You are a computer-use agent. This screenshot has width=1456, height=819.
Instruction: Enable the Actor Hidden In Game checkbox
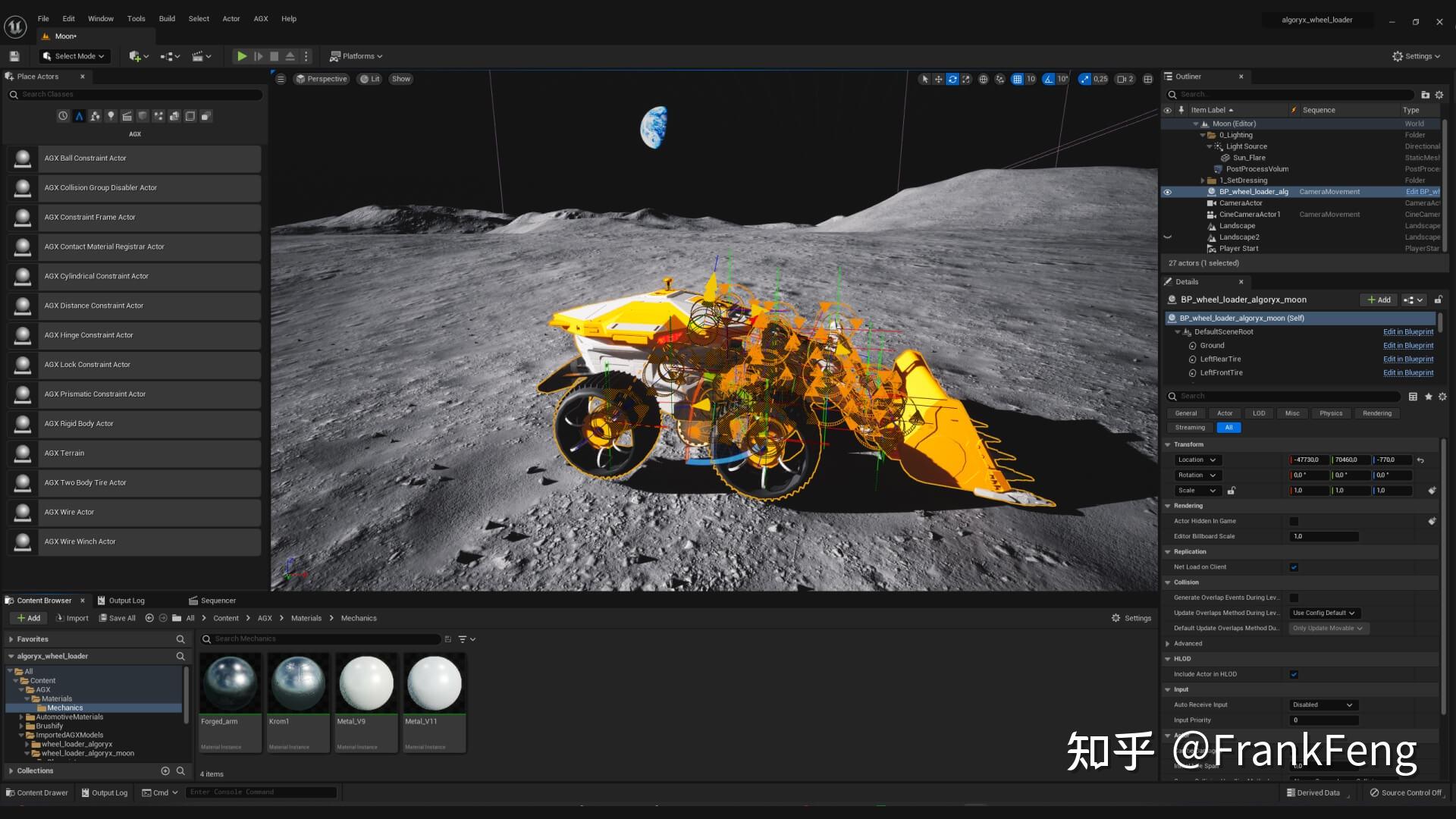tap(1294, 521)
